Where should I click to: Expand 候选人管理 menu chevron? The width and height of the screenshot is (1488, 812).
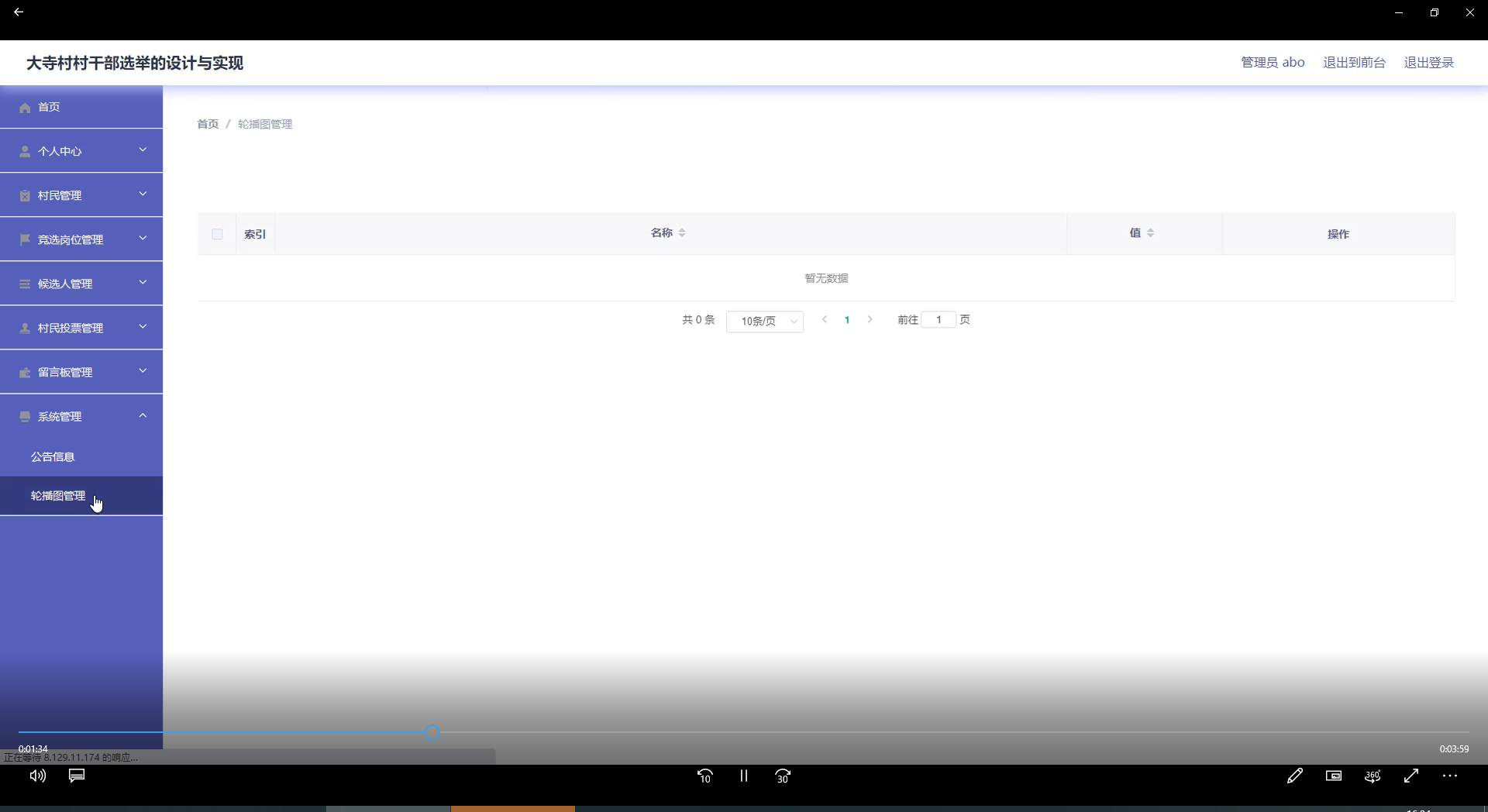point(143,282)
